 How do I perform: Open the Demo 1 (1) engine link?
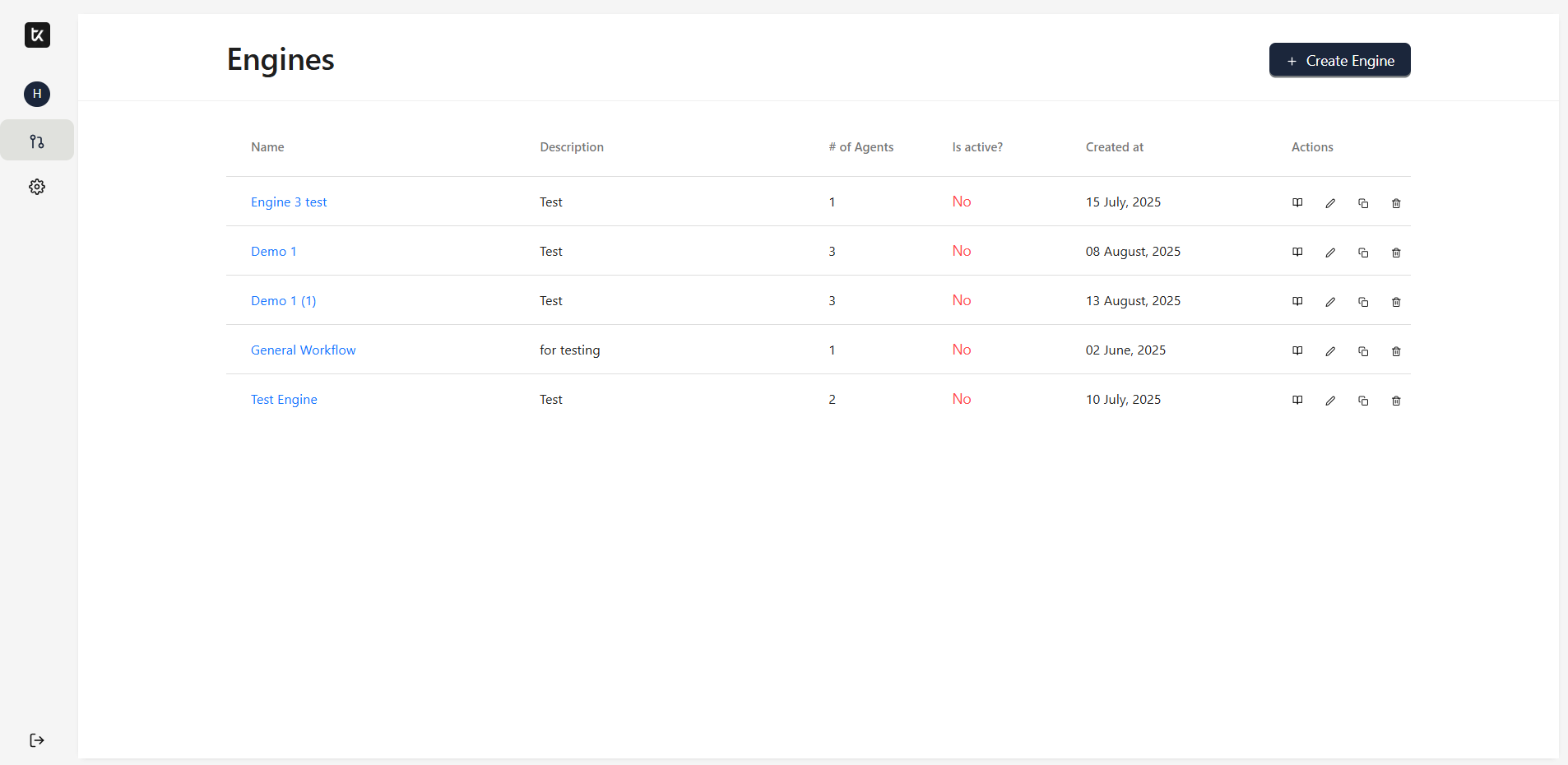pyautogui.click(x=283, y=301)
